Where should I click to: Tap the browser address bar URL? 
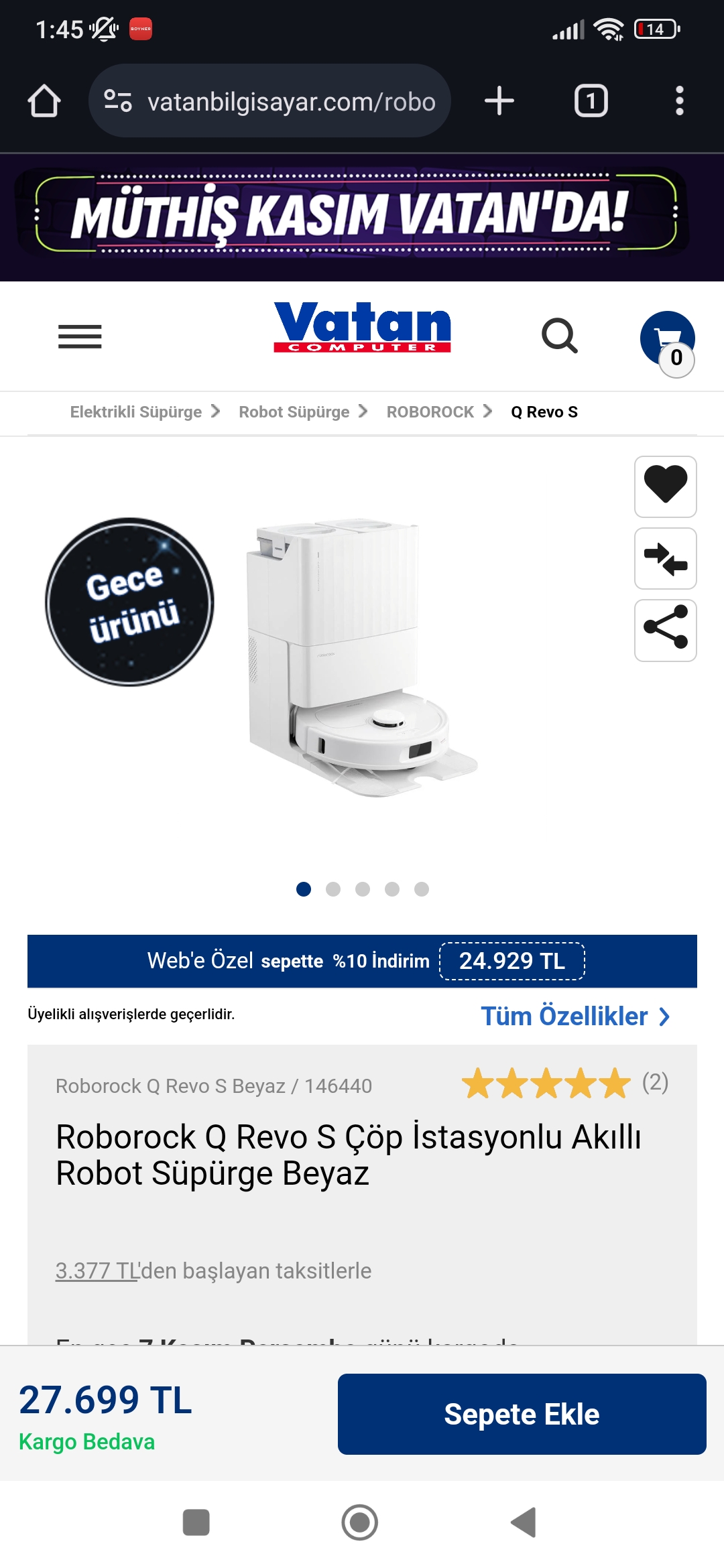[x=269, y=101]
